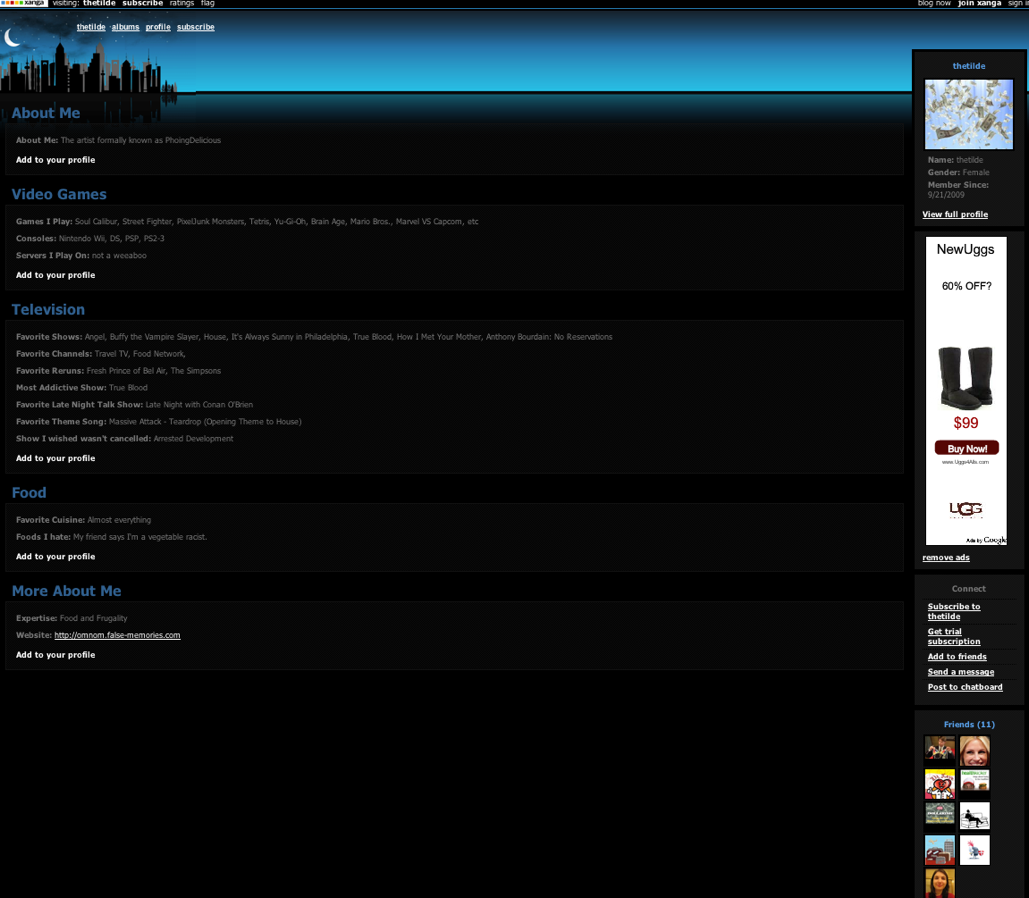This screenshot has width=1029, height=898.
Task: Click the Xanga logo in the top bar
Action: click(24, 3)
